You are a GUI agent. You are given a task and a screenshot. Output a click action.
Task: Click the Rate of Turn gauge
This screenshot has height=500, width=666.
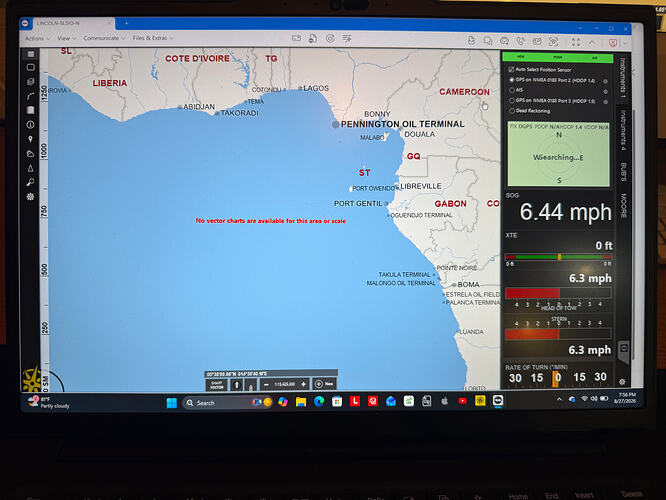click(558, 378)
